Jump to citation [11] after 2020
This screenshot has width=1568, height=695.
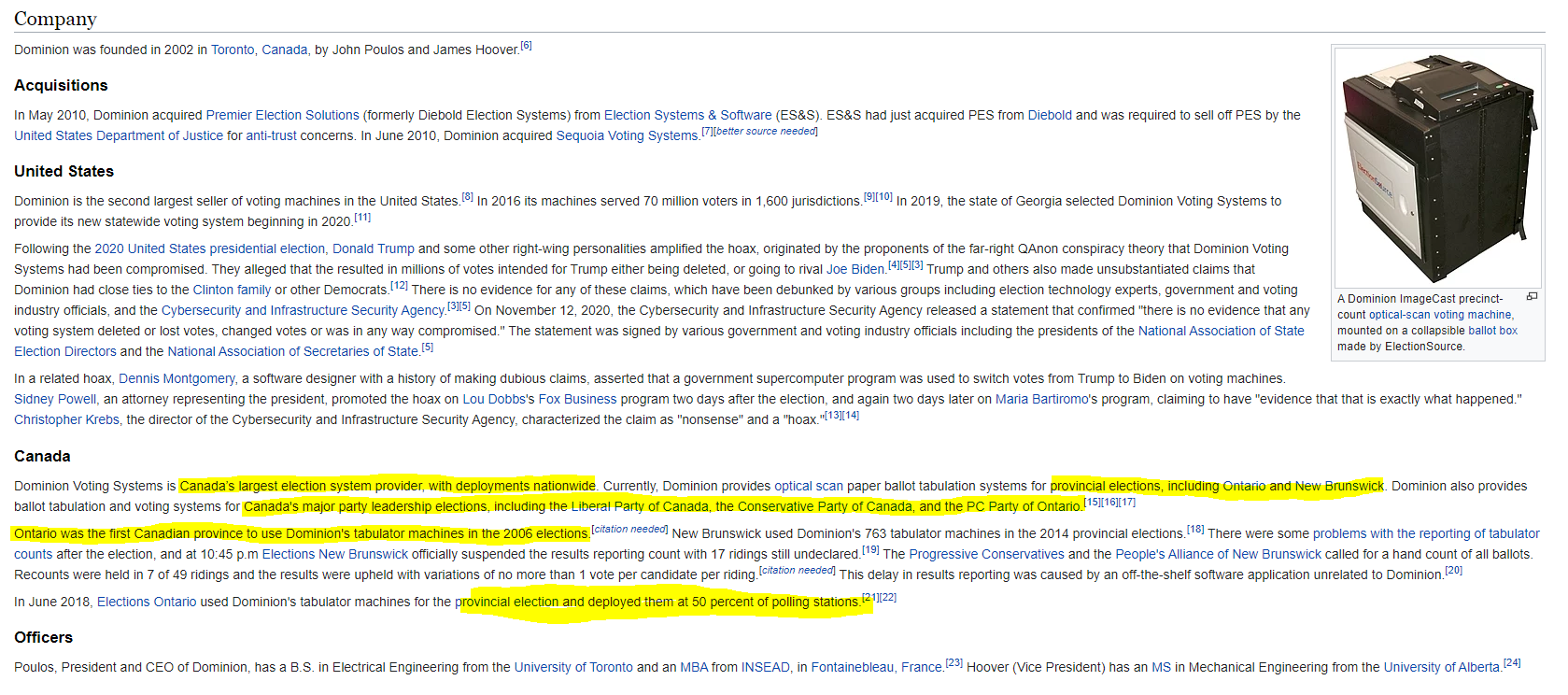tap(362, 218)
